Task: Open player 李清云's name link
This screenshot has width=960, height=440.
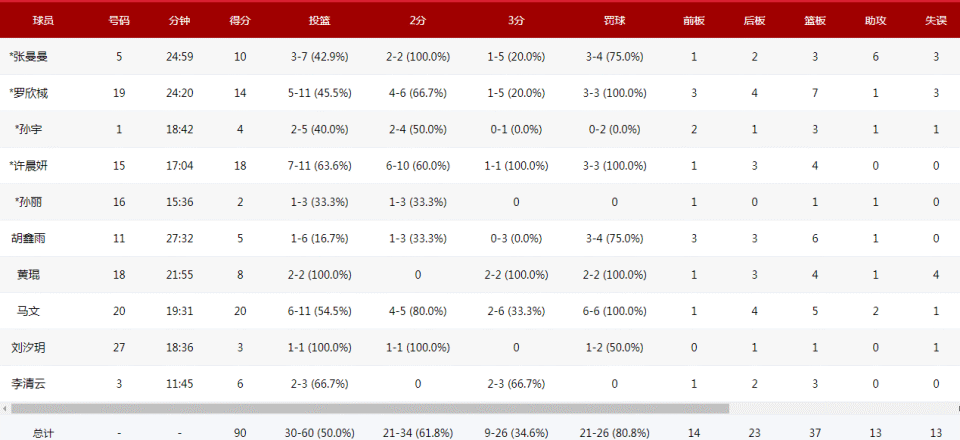Action: (x=29, y=383)
